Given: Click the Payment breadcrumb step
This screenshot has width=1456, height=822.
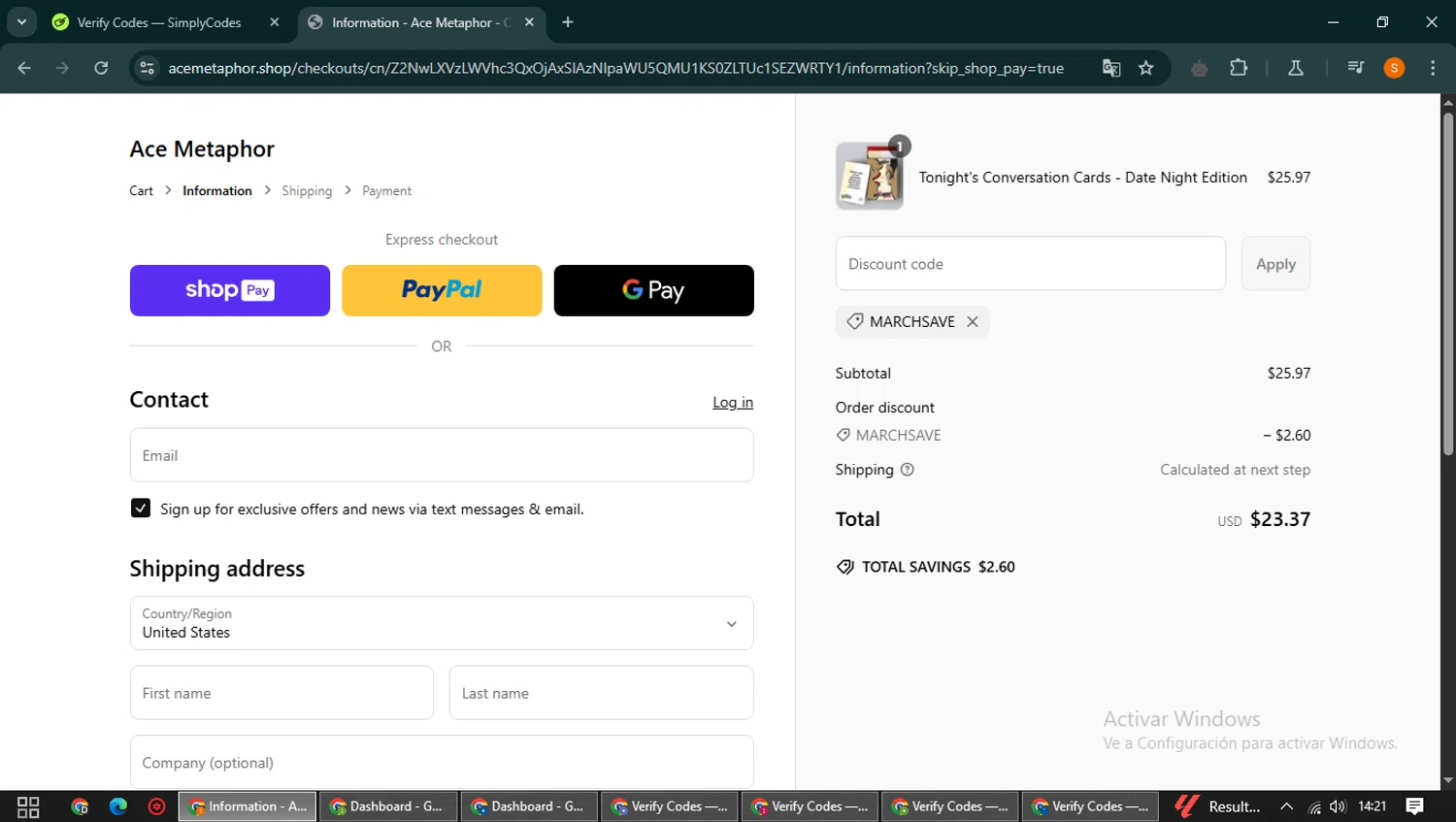Looking at the screenshot, I should (386, 191).
